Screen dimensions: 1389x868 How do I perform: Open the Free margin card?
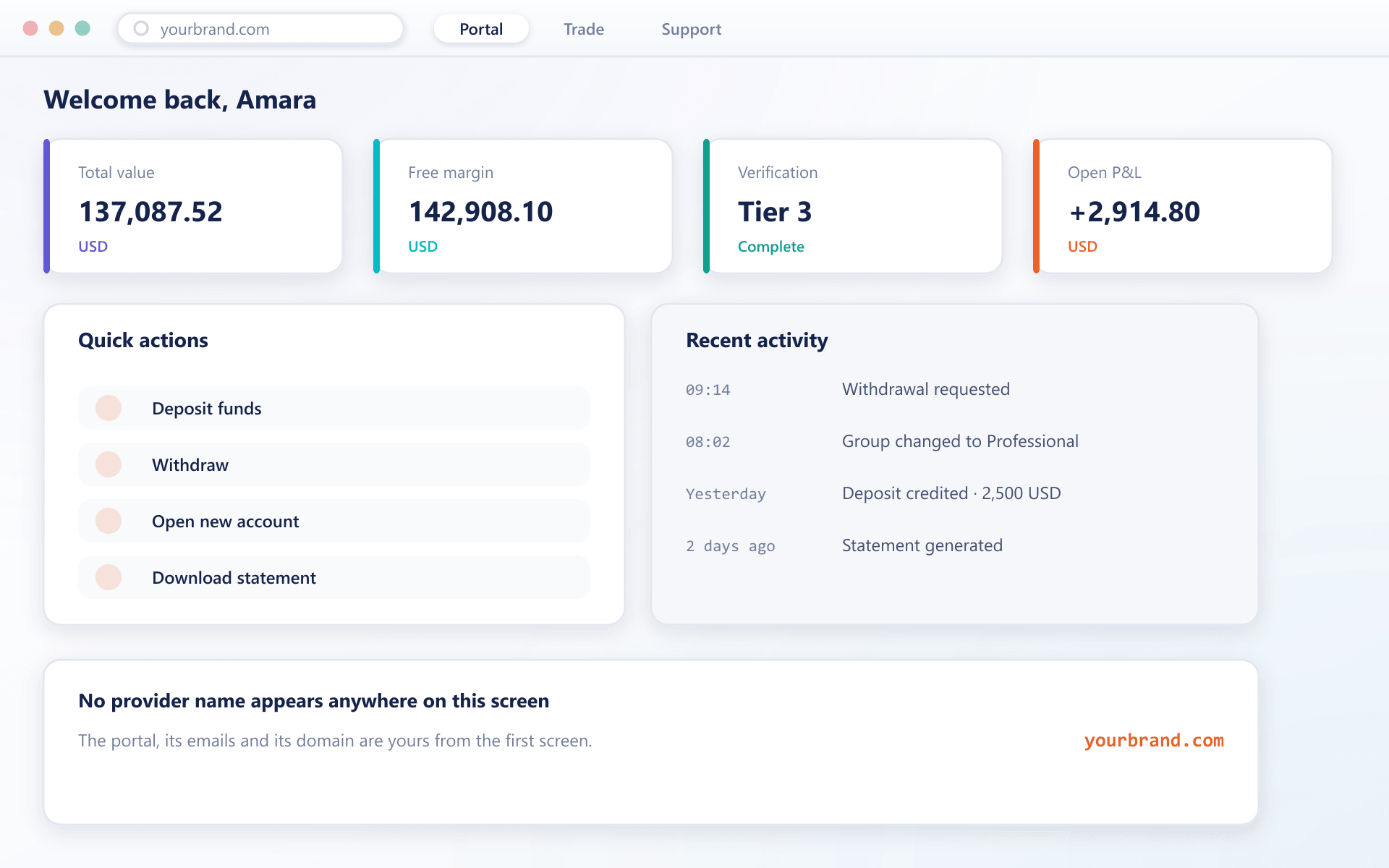tap(523, 206)
